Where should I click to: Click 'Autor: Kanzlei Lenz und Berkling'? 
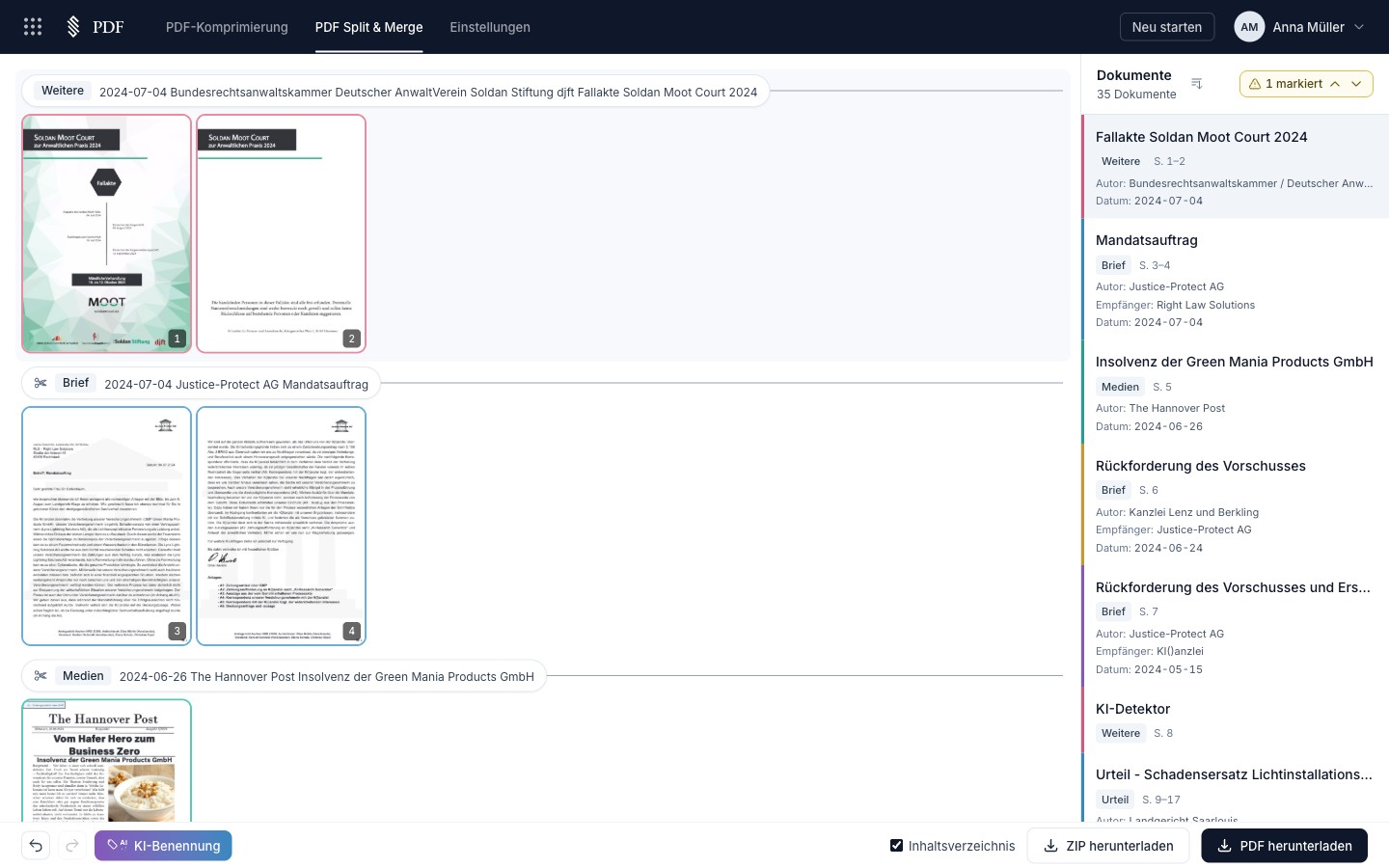1178,512
